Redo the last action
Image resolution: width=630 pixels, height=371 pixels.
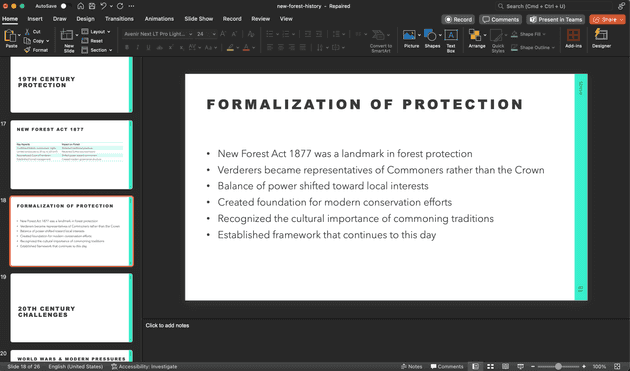point(120,6)
